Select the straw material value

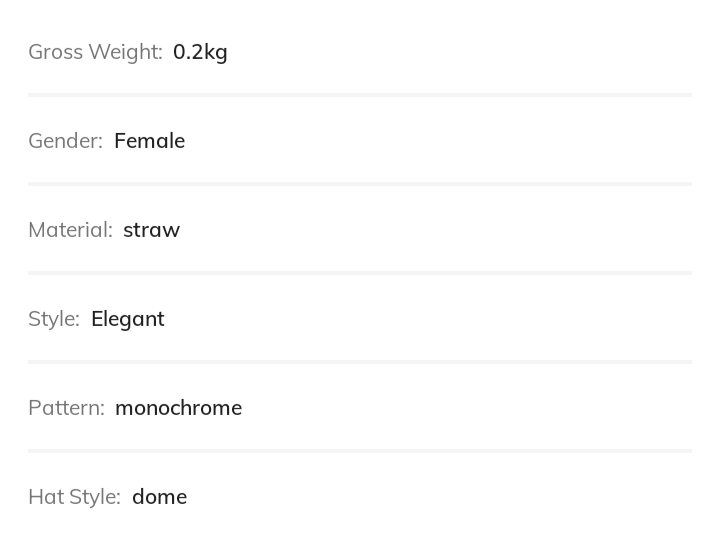[x=151, y=230]
